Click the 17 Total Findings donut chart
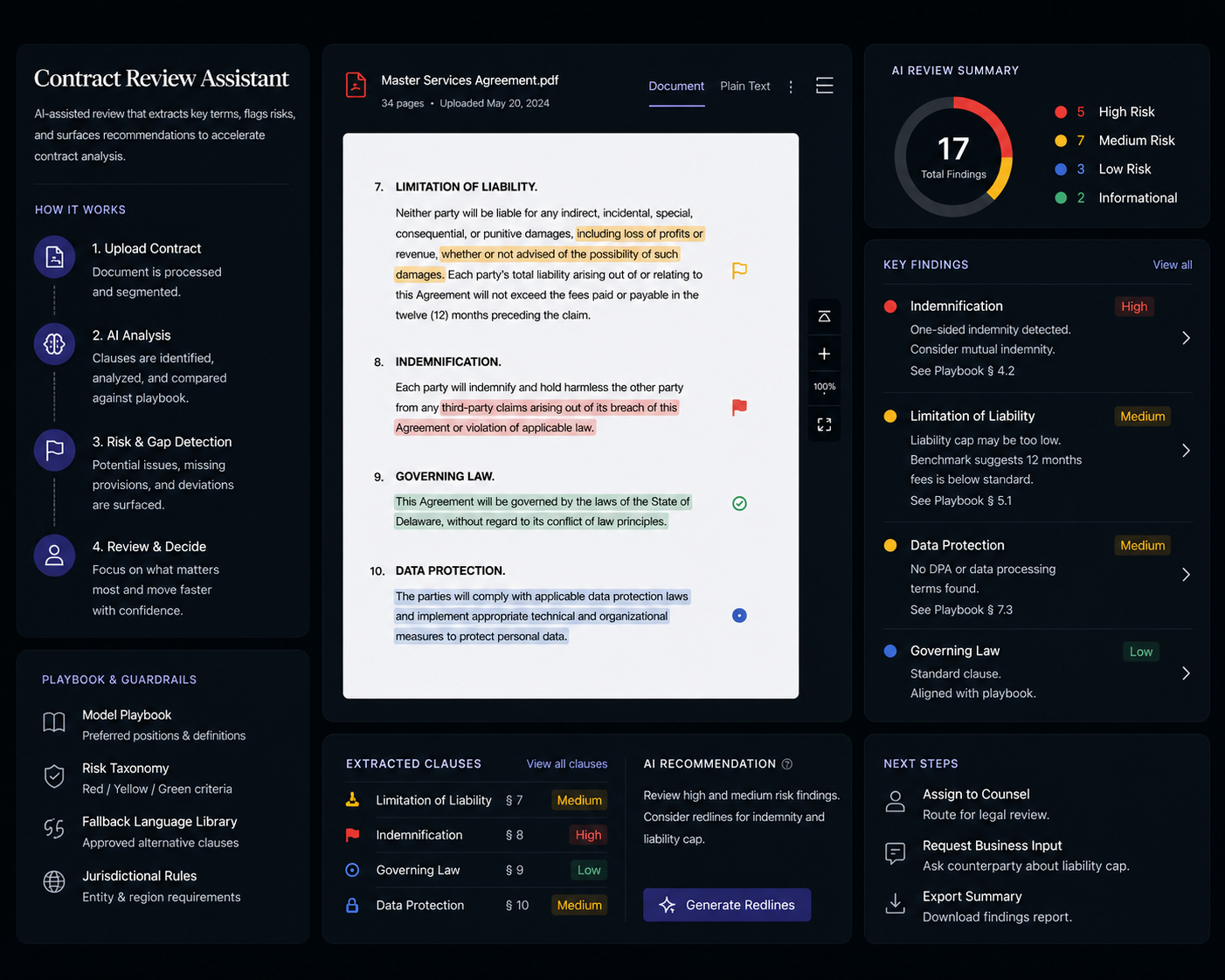Viewport: 1225px width, 980px height. pyautogui.click(x=953, y=156)
